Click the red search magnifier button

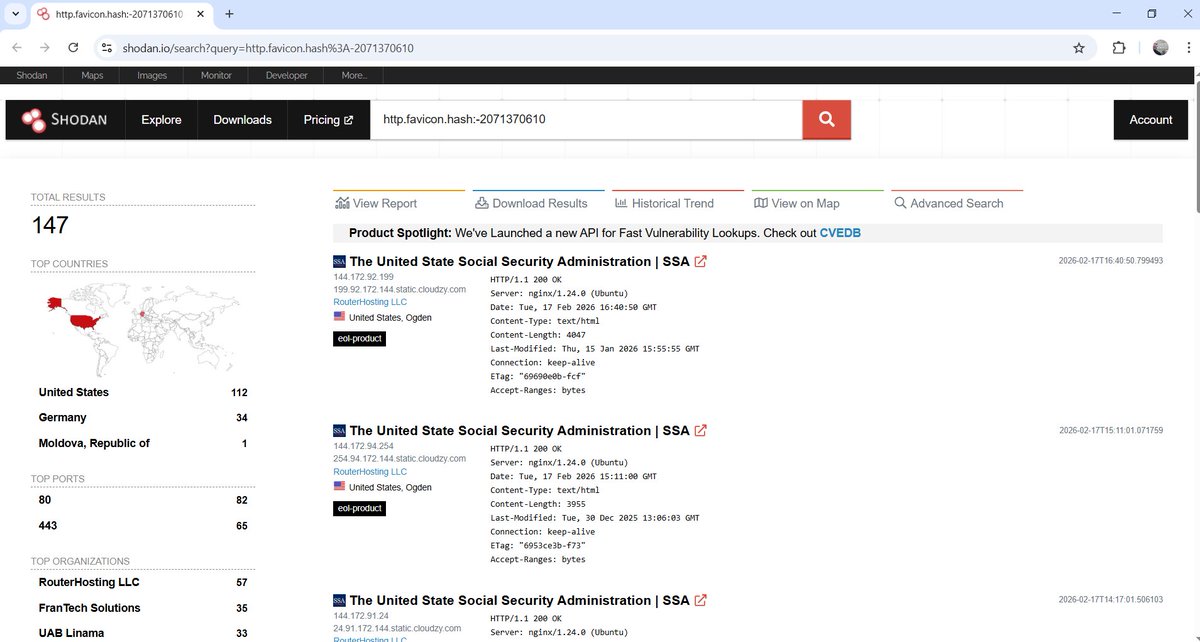[x=826, y=120]
